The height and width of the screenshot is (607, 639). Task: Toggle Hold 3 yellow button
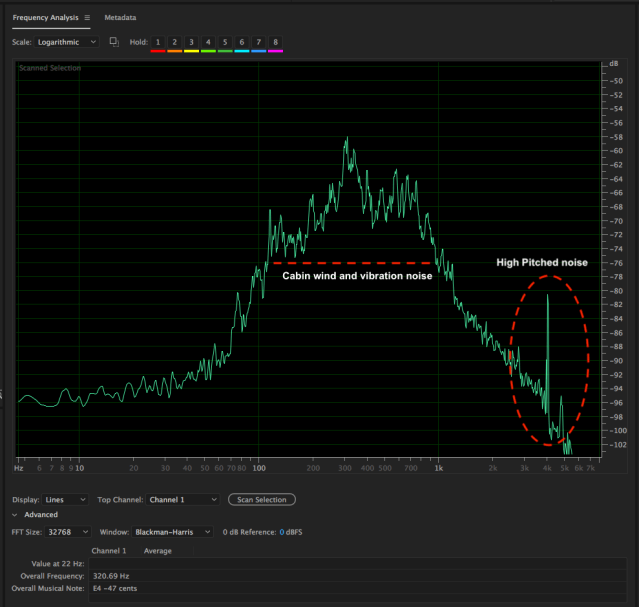(191, 43)
